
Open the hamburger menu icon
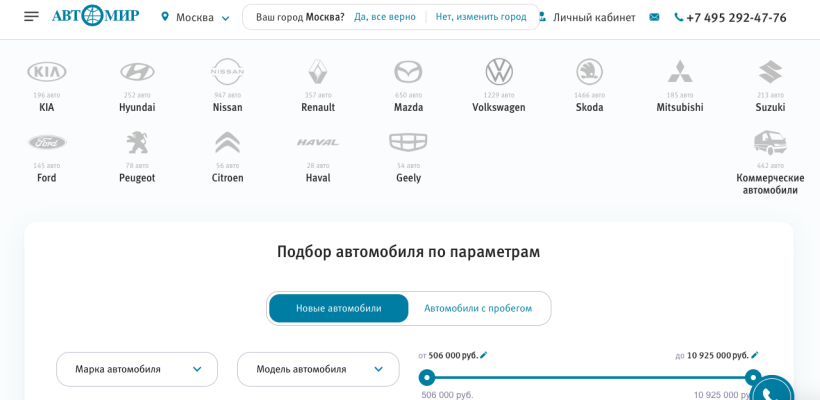pos(31,17)
